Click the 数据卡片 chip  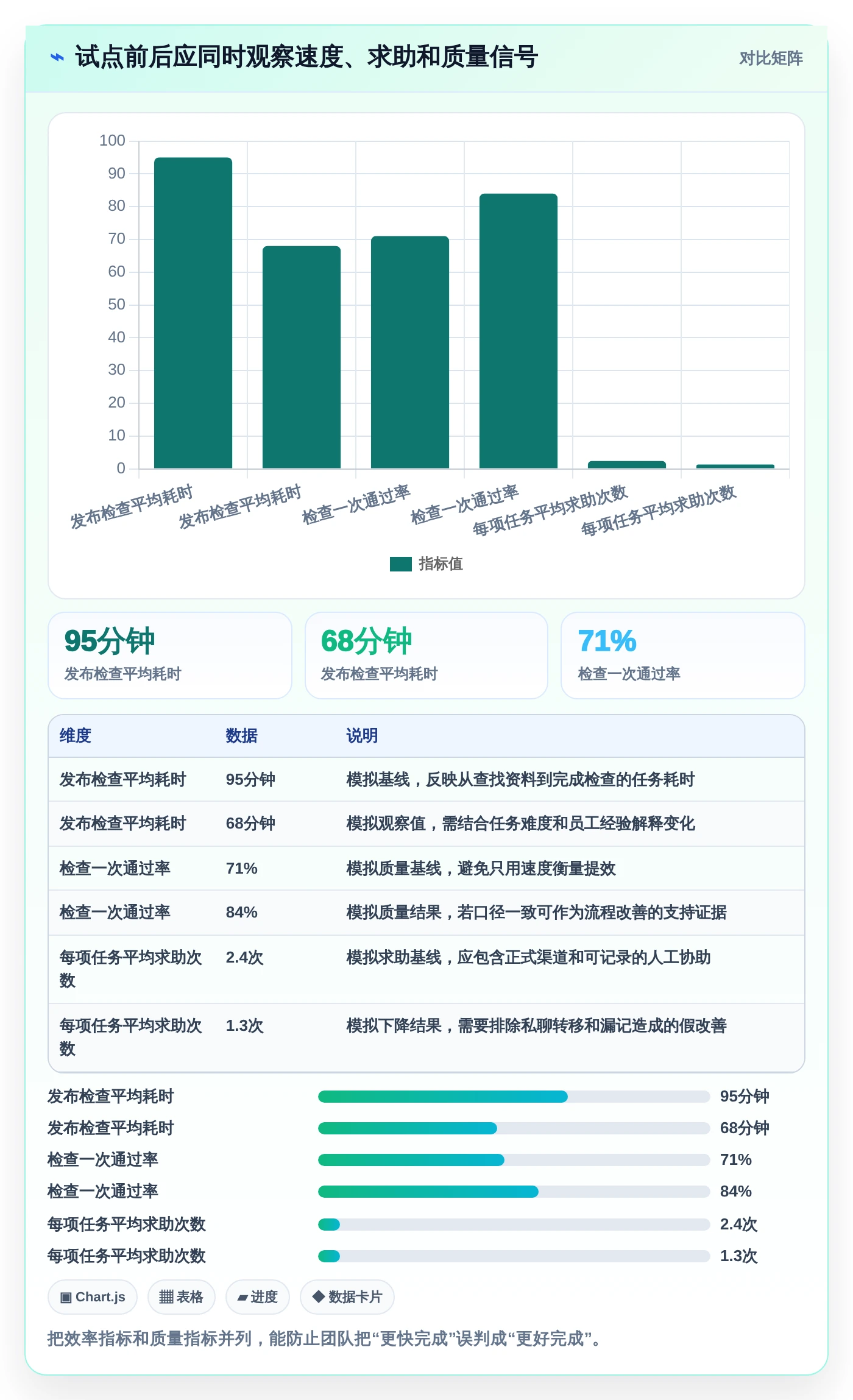pyautogui.click(x=347, y=1297)
